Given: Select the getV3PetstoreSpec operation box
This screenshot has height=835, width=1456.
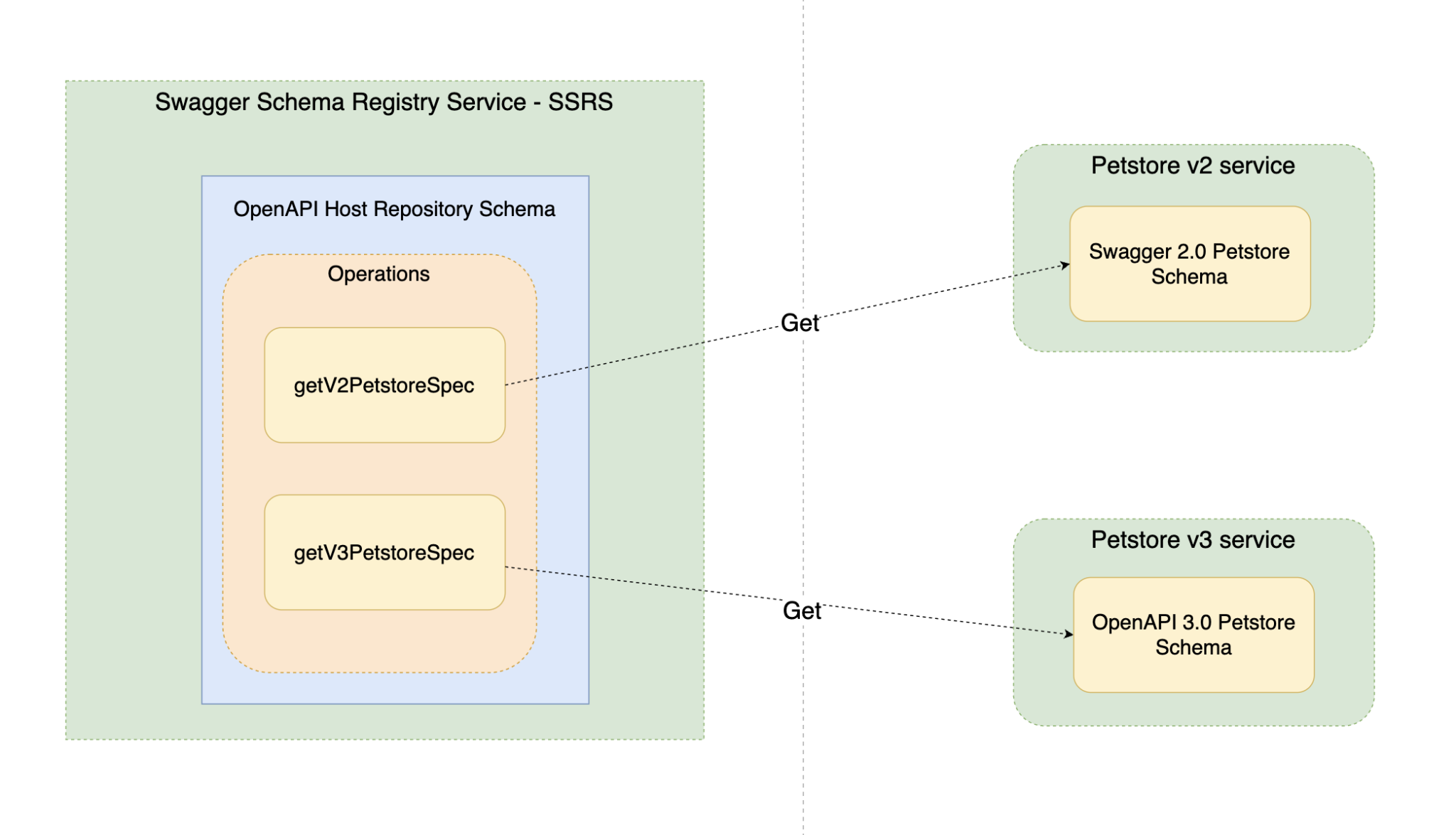Looking at the screenshot, I should point(385,553).
